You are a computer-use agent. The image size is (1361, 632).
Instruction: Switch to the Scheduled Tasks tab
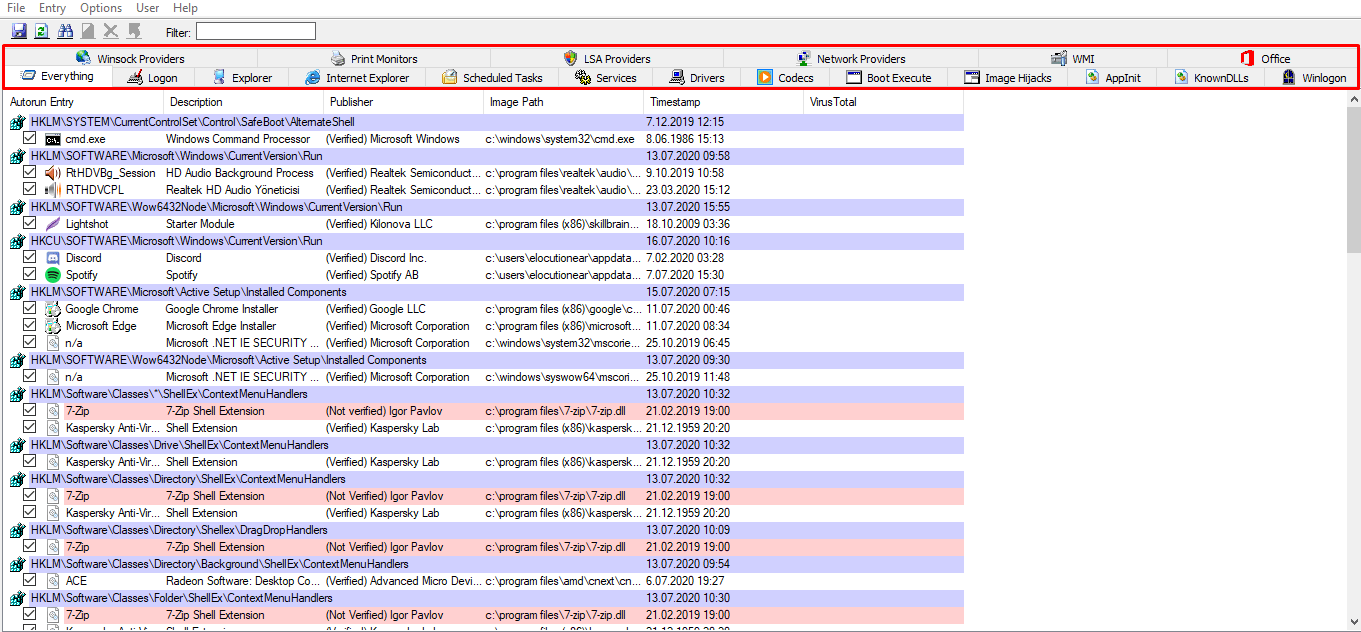coord(493,78)
